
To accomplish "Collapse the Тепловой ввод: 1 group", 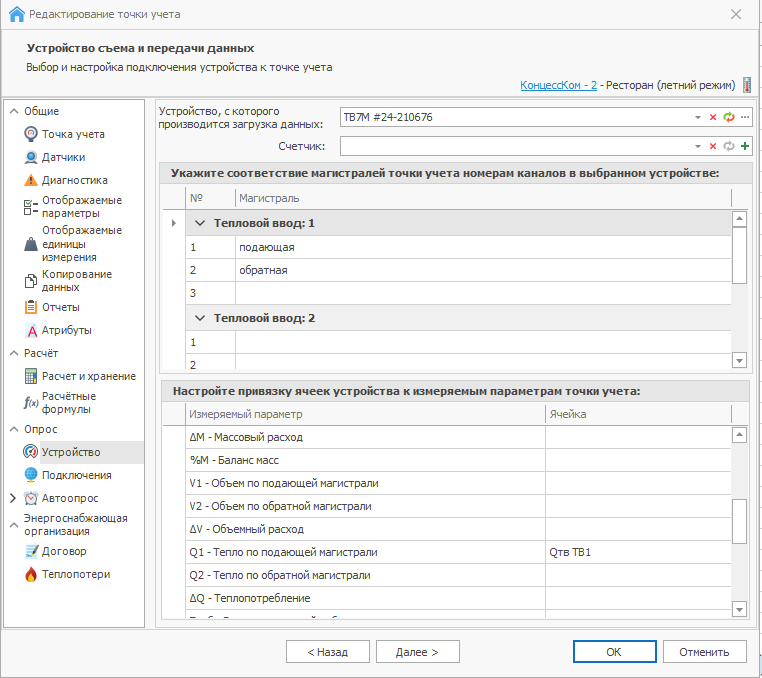I will pyautogui.click(x=199, y=223).
